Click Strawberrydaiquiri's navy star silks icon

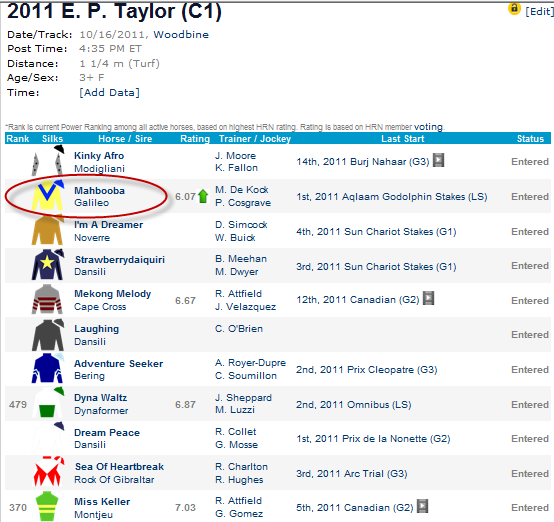click(x=48, y=264)
